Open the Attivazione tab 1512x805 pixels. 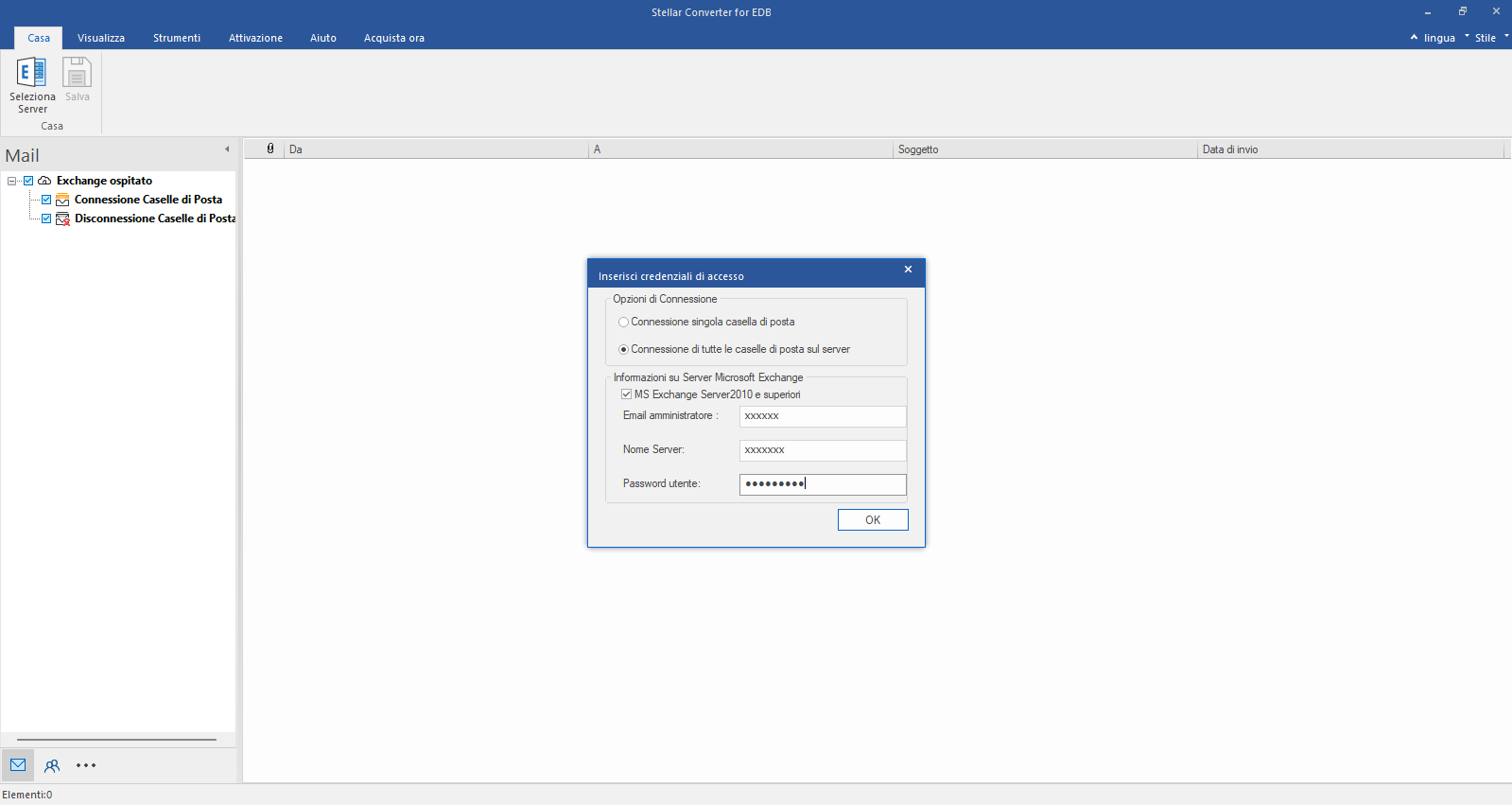(255, 38)
